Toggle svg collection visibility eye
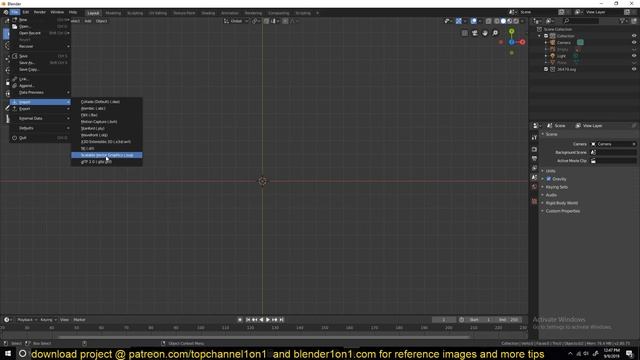 [634, 69]
